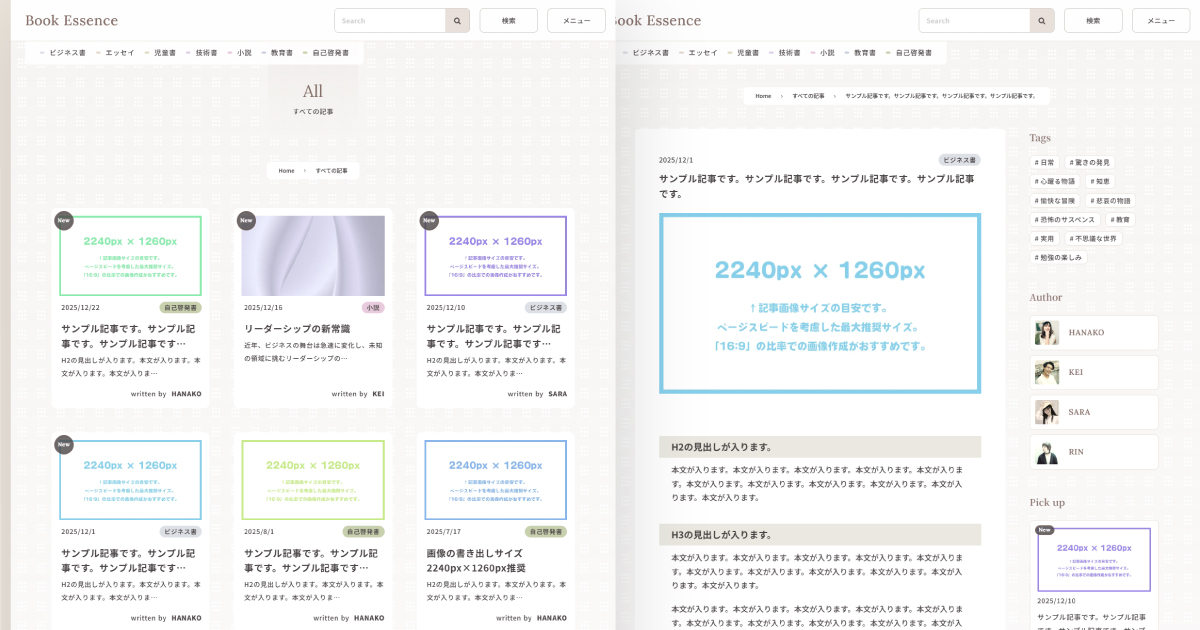Open the メニュー panel from the left header
Viewport: 1200px width, 630px height.
(x=576, y=19)
